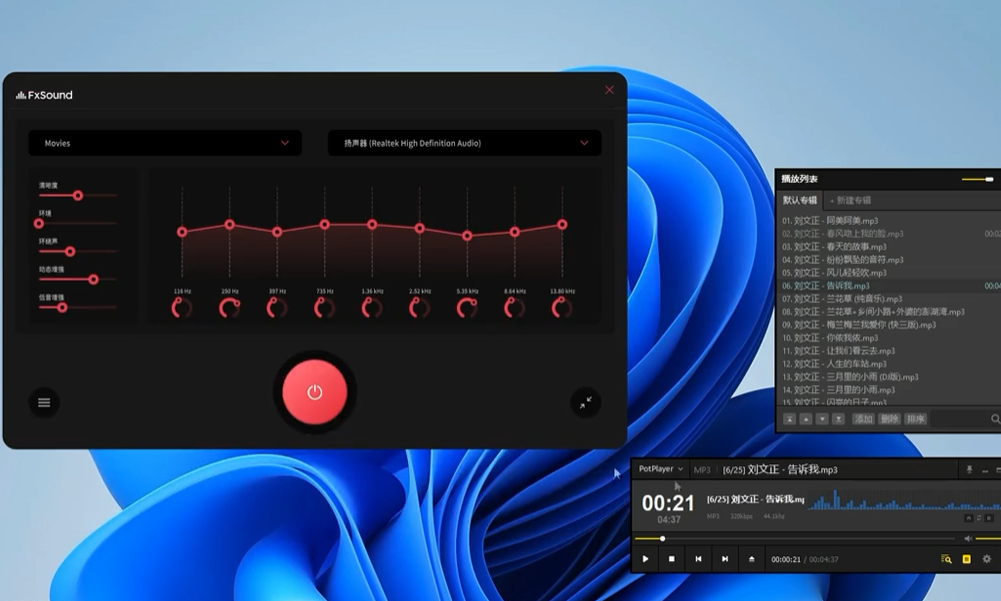Screen dimensions: 1001x601
Task: Select track 05 风儿轻轻吹.mp3
Action: [x=888, y=273]
